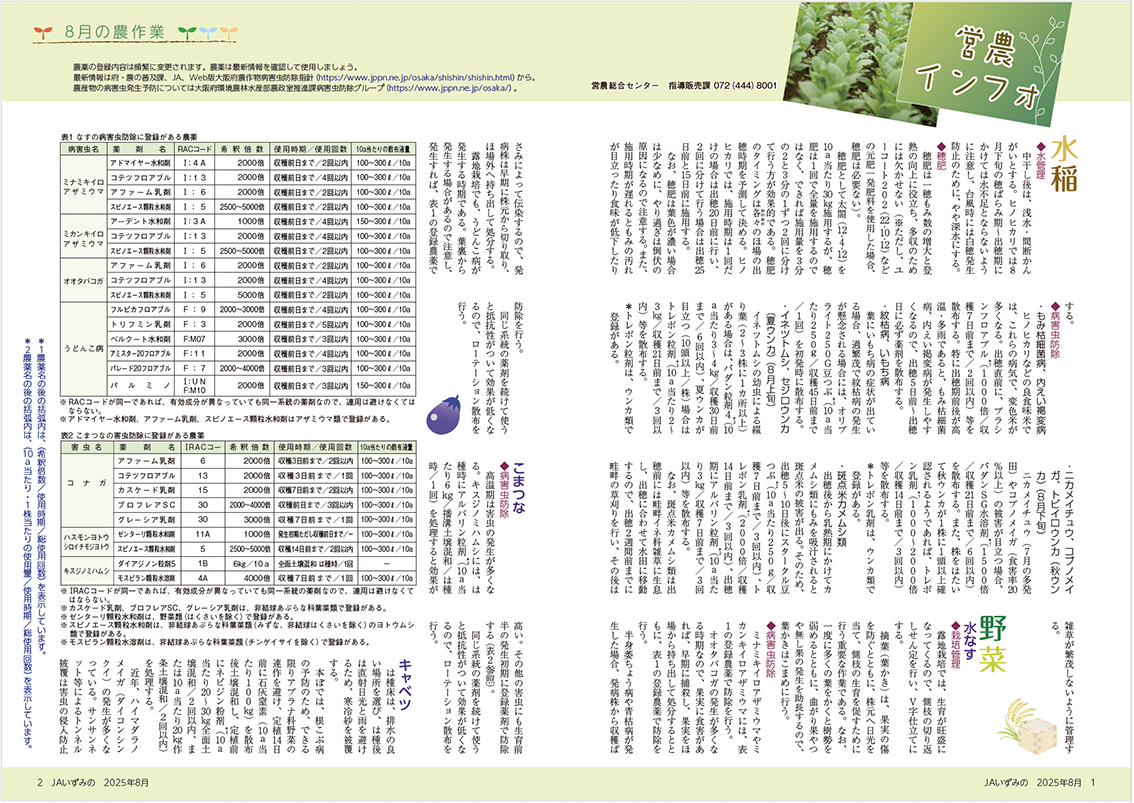
Task: Click the ミカンキイロアザミウマ pest cell
Action: coord(84,237)
